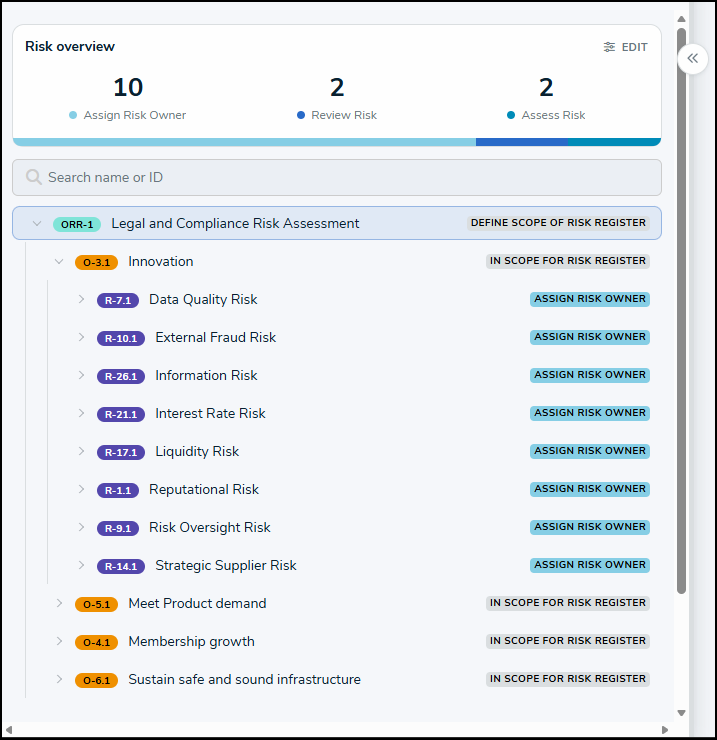This screenshot has height=740, width=717.
Task: Click the scroll down arrow
Action: 681,713
